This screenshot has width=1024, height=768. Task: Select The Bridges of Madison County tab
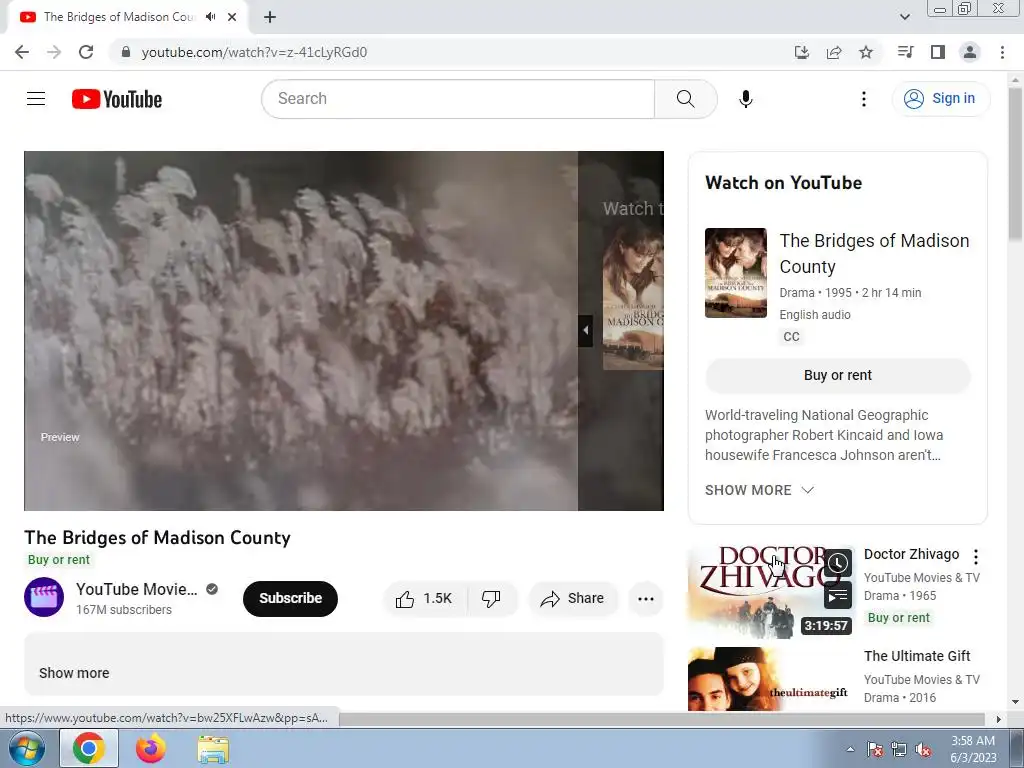(118, 17)
